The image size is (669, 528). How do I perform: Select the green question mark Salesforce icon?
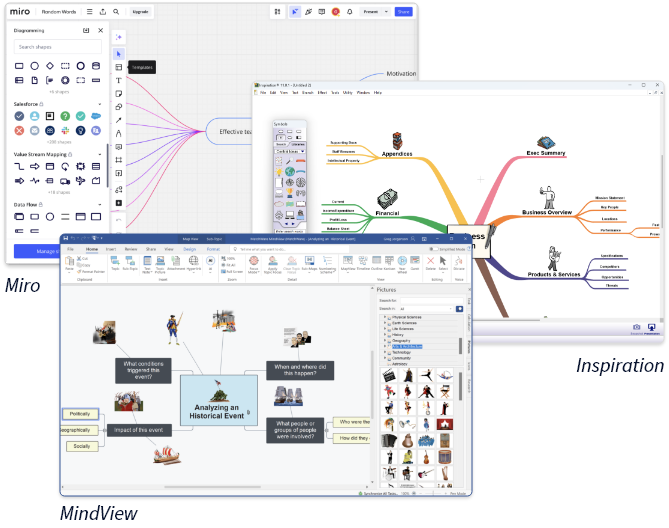click(x=65, y=116)
